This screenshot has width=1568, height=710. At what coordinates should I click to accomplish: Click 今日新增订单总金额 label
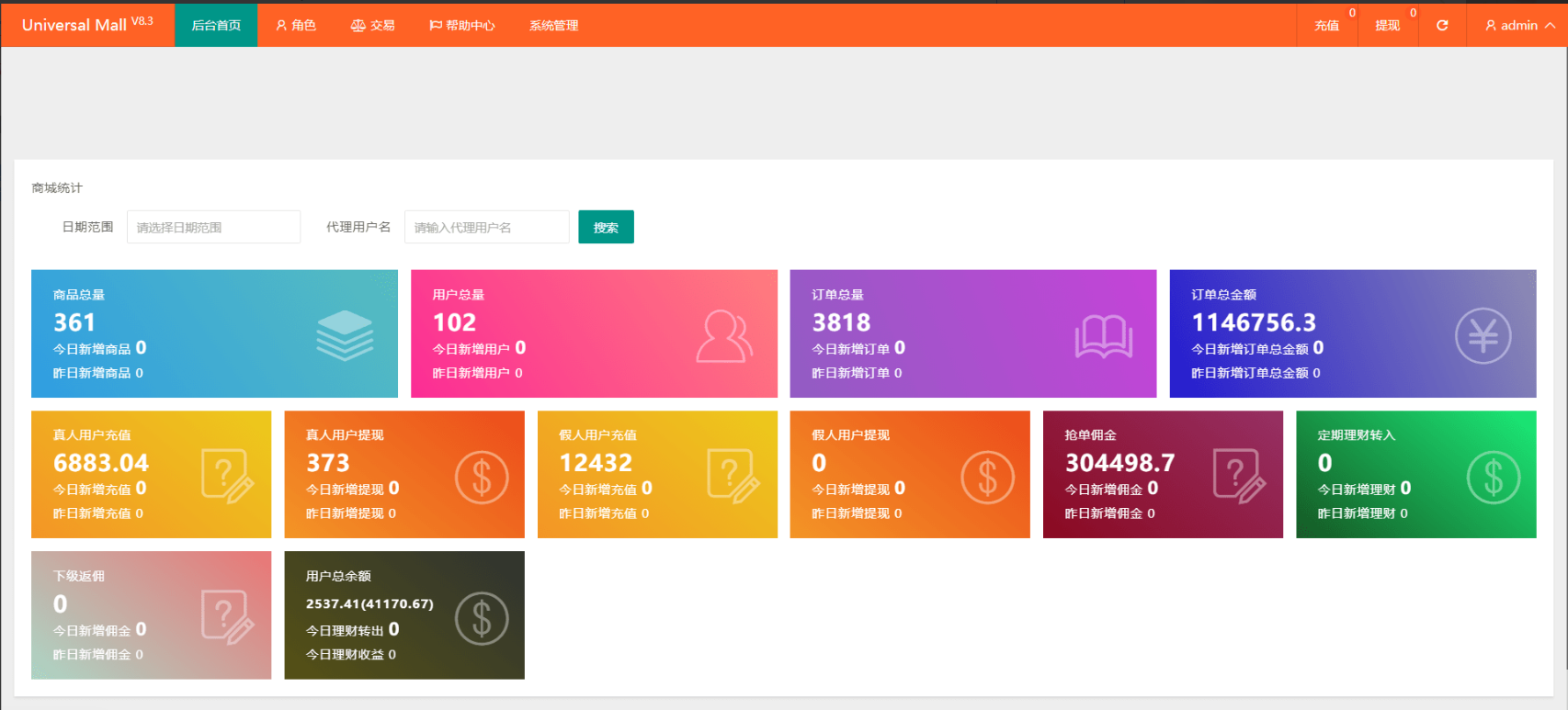[x=1250, y=349]
